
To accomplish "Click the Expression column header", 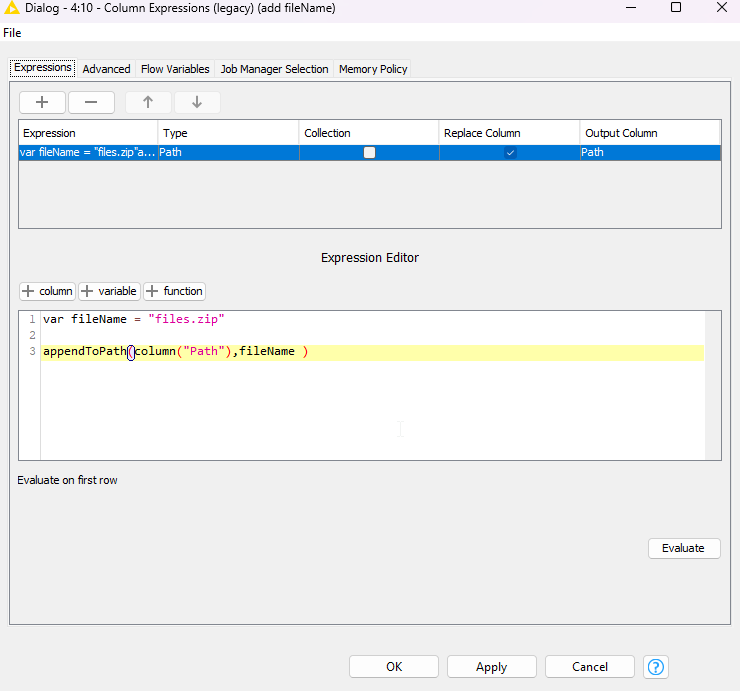I will click(x=88, y=133).
